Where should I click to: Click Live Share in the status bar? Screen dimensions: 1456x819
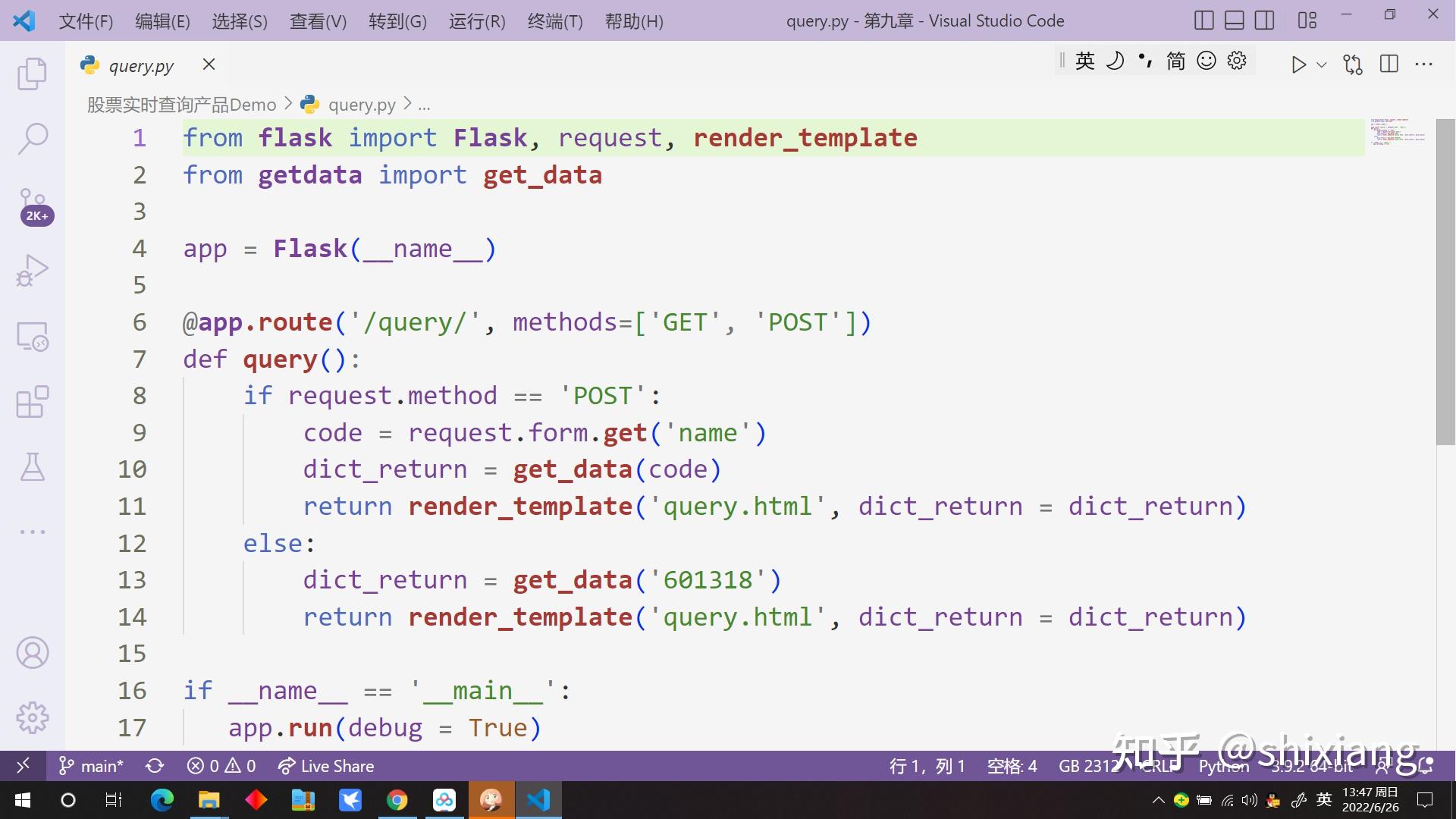[326, 766]
